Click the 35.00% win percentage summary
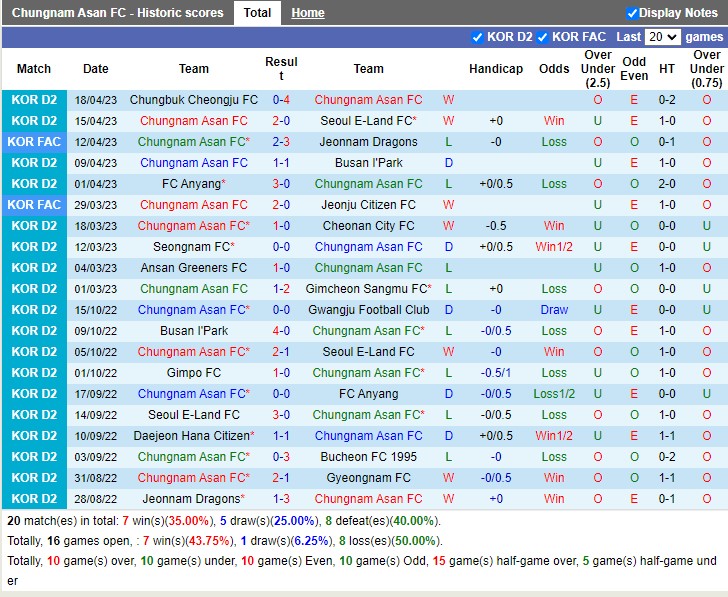Viewport: 728px width, 597px height. 188,521
